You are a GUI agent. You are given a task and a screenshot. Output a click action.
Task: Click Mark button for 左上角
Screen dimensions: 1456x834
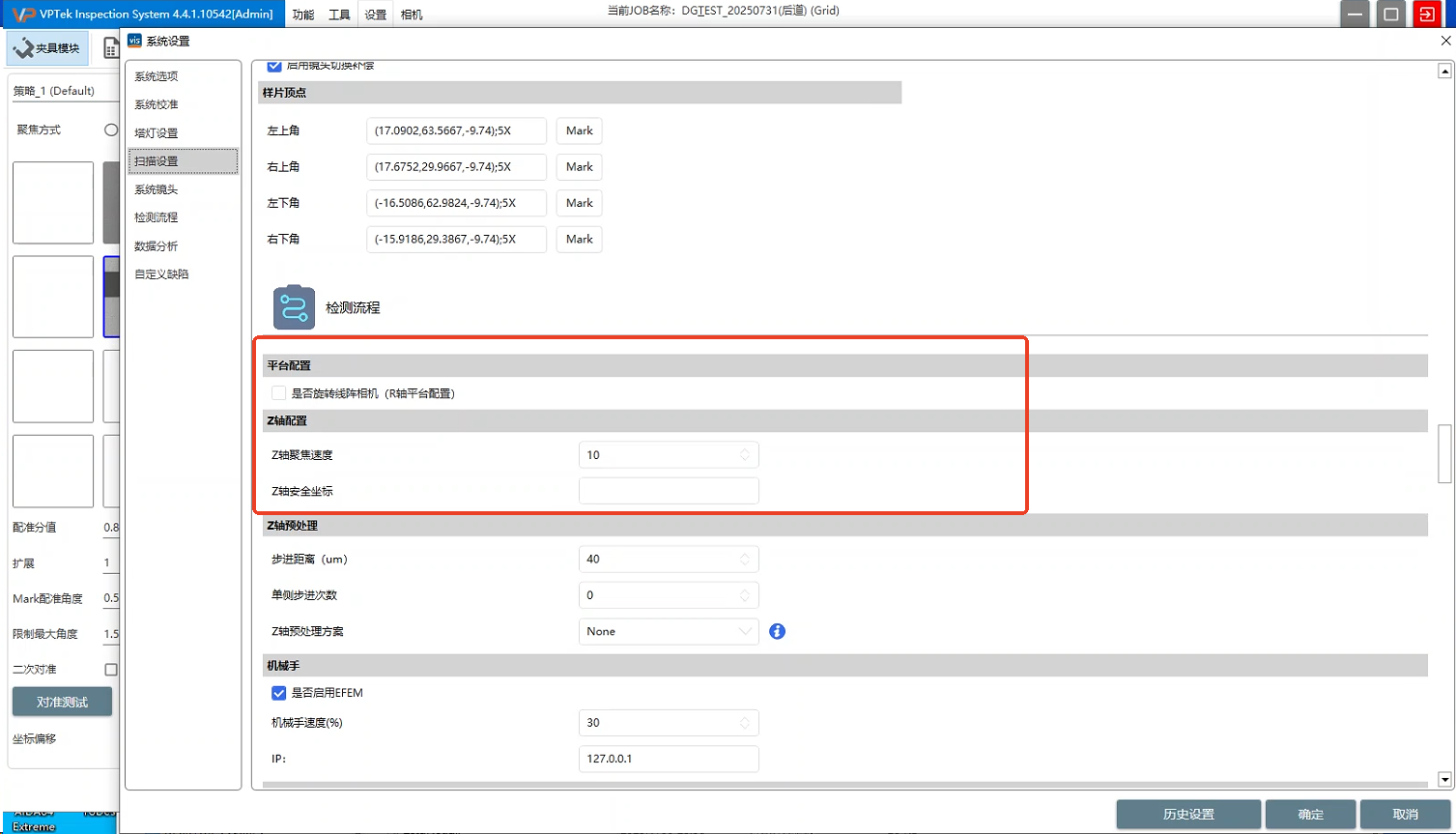coord(579,130)
